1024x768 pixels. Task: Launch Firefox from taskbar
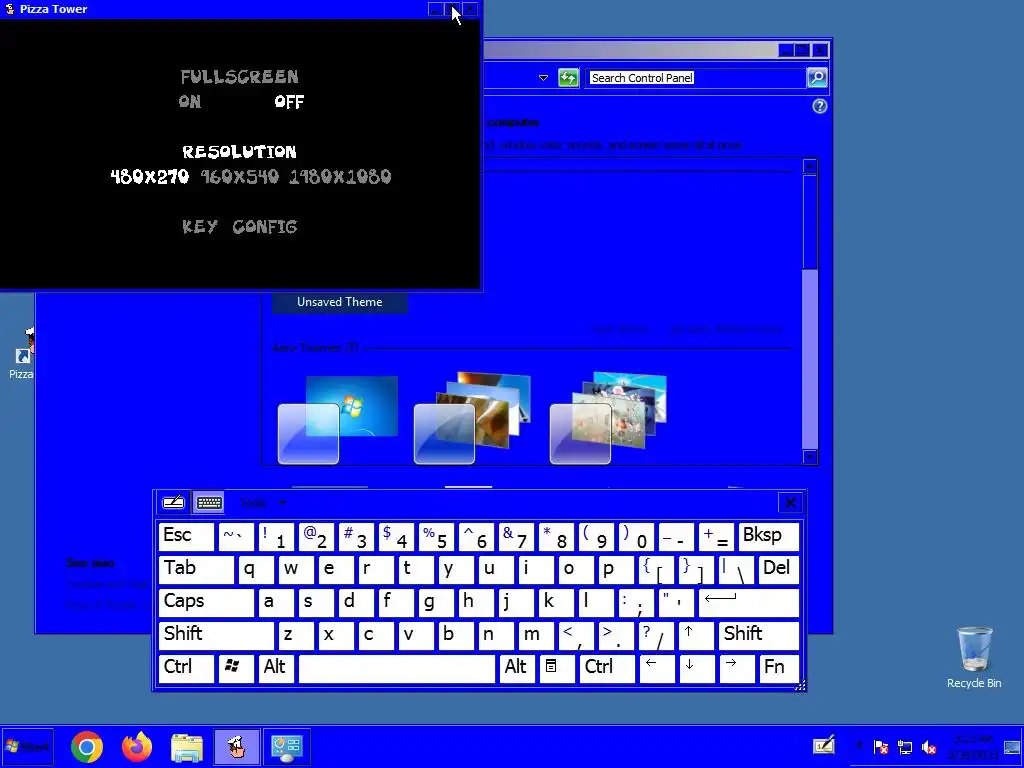pos(136,746)
